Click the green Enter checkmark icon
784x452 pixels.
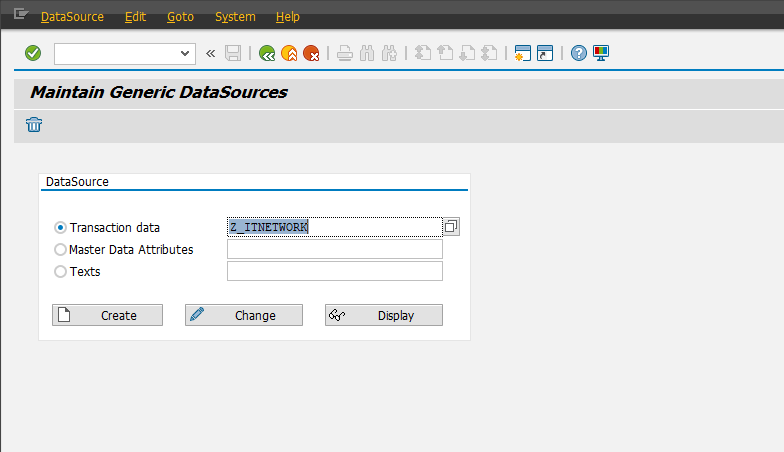pos(33,53)
